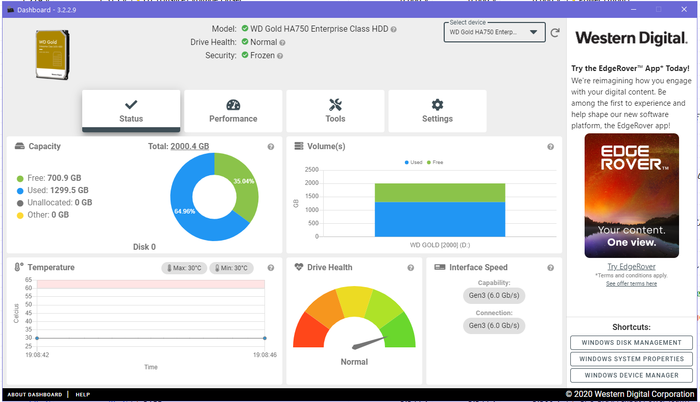Click help icon in Capacity panel
This screenshot has height=402, width=700.
click(x=271, y=147)
